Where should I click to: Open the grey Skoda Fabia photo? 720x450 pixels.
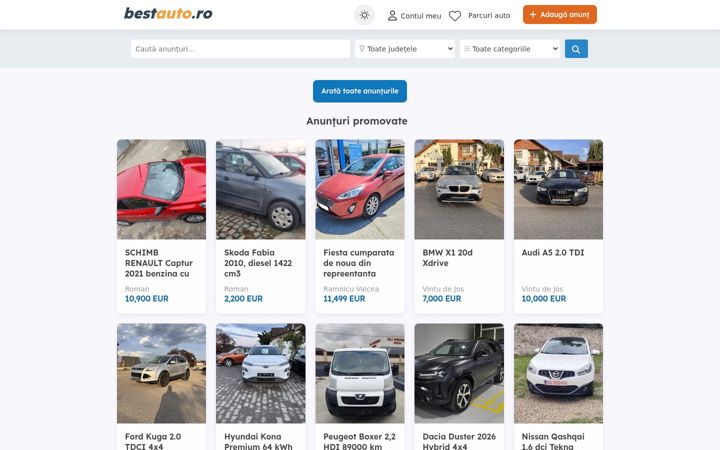pyautogui.click(x=261, y=189)
